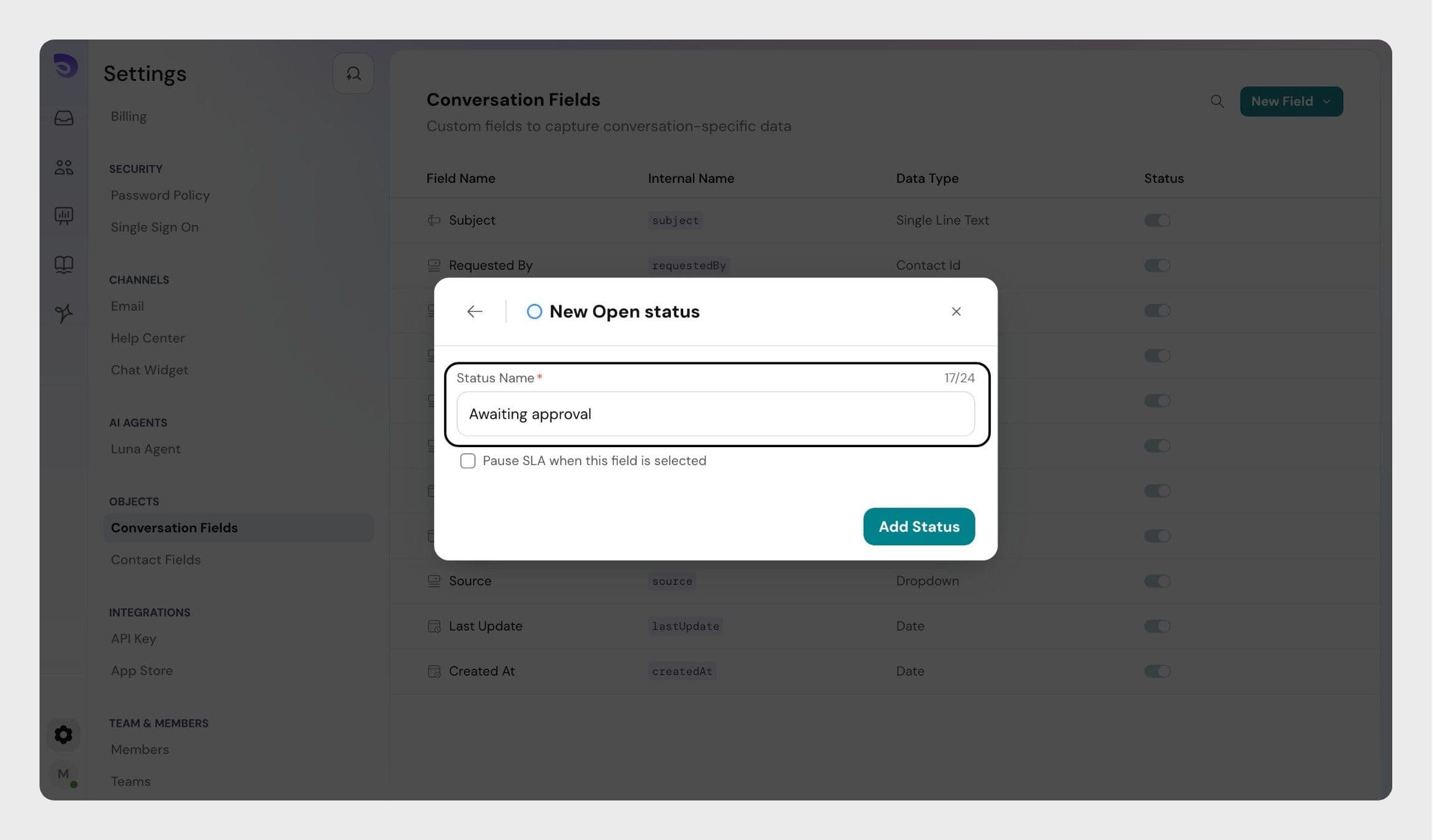Open the knowledge base book icon
This screenshot has height=840, width=1433.
point(64,264)
